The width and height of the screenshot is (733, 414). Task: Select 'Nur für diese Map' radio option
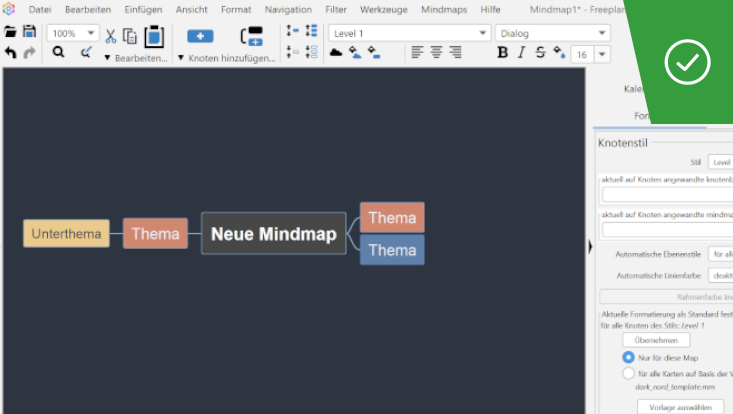pyautogui.click(x=628, y=357)
